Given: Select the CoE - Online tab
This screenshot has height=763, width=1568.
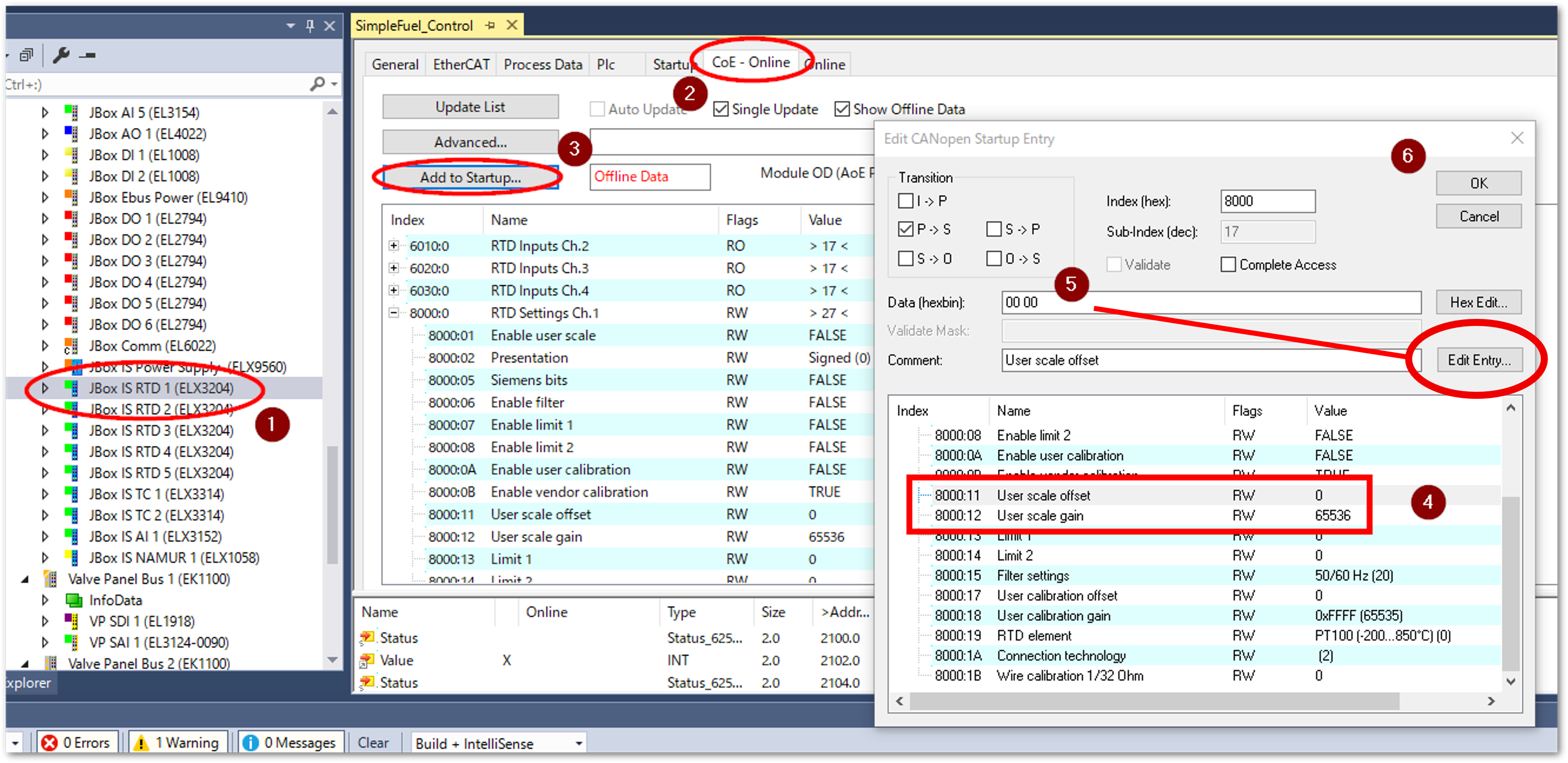Looking at the screenshot, I should coord(751,62).
